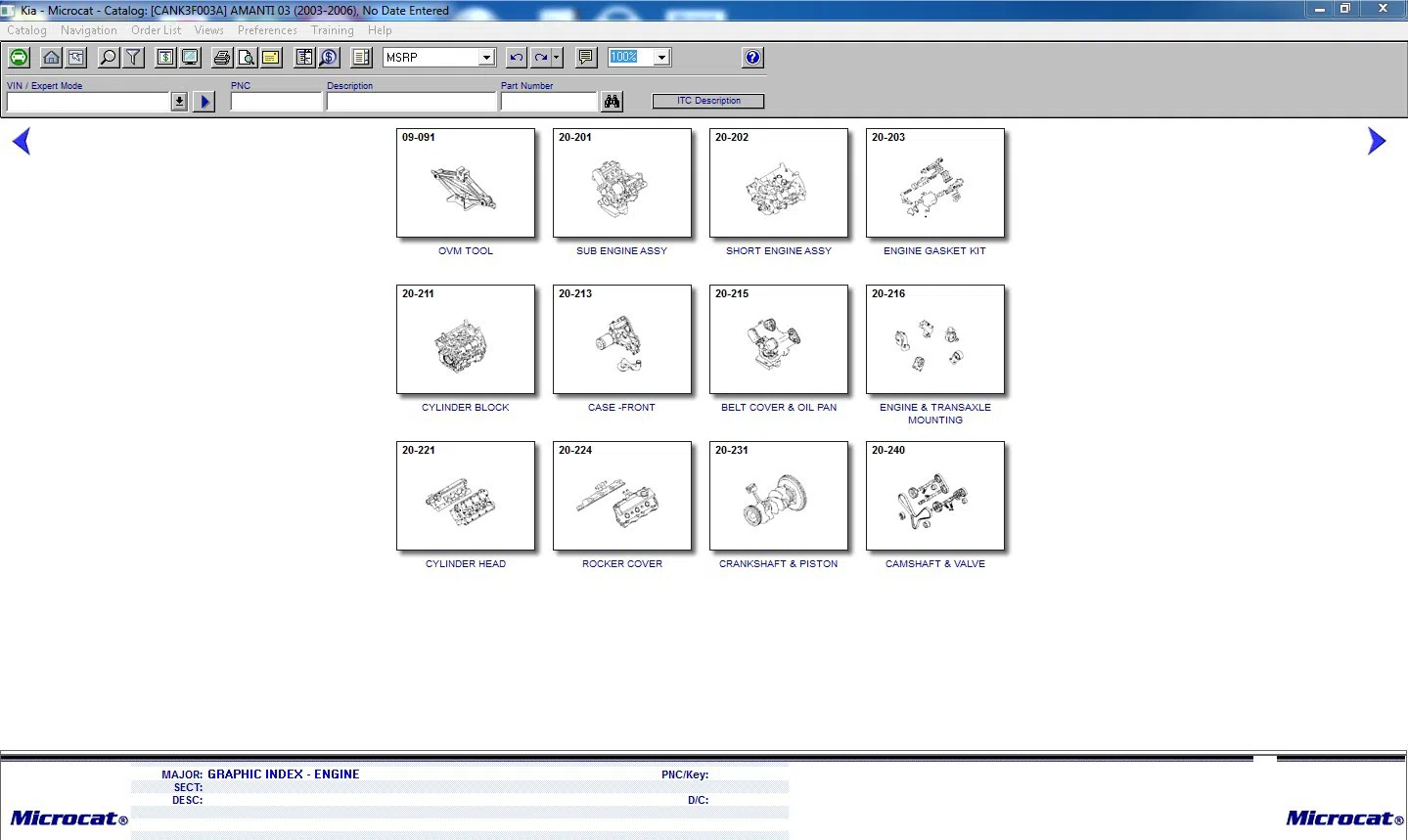
Task: Click the Description input field
Action: click(411, 102)
